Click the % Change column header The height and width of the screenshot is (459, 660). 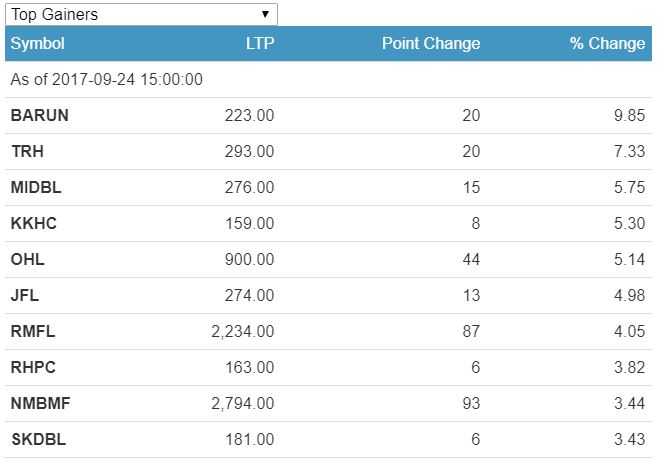pyautogui.click(x=607, y=44)
